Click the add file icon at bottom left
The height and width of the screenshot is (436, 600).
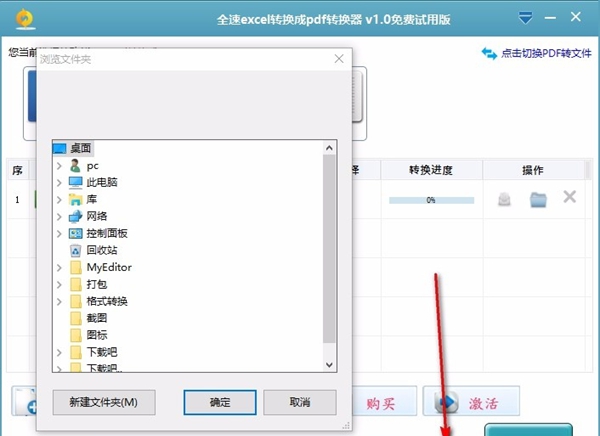coord(26,401)
